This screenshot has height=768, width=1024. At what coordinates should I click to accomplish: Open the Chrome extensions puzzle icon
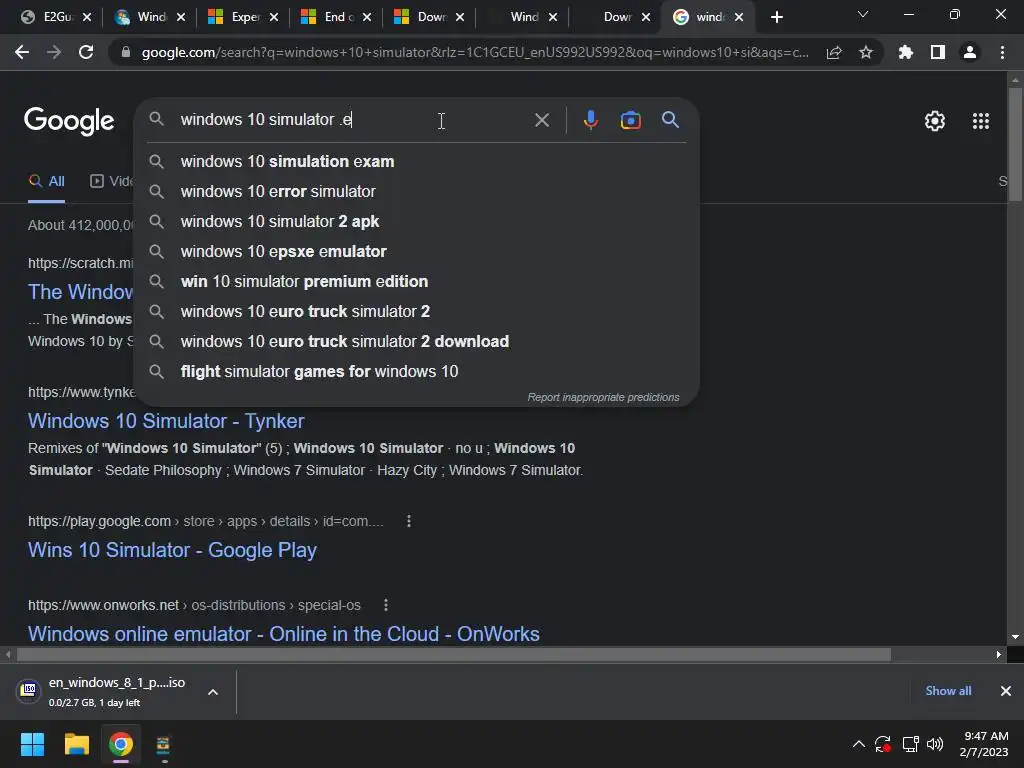[905, 52]
